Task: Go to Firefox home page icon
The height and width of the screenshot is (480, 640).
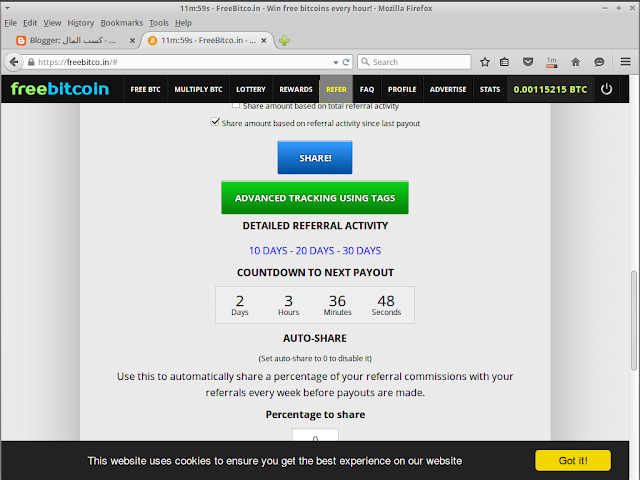Action: tap(576, 62)
